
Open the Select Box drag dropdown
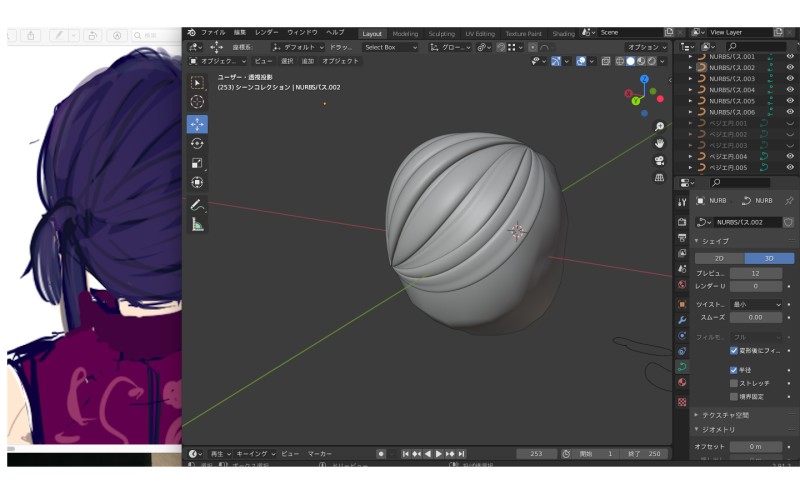point(390,47)
